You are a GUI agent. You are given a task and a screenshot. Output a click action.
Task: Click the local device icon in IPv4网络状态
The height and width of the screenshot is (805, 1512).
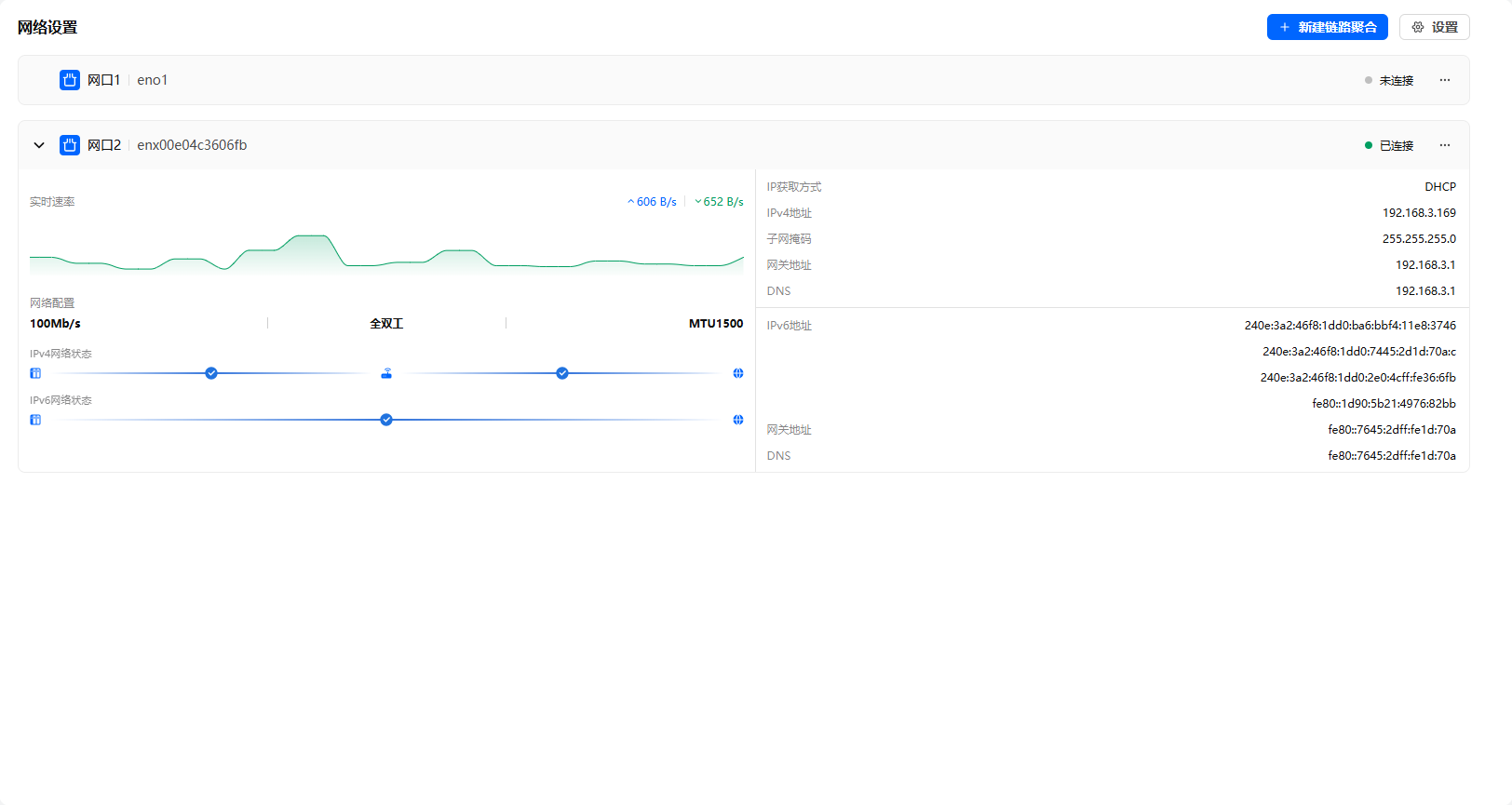tap(35, 373)
